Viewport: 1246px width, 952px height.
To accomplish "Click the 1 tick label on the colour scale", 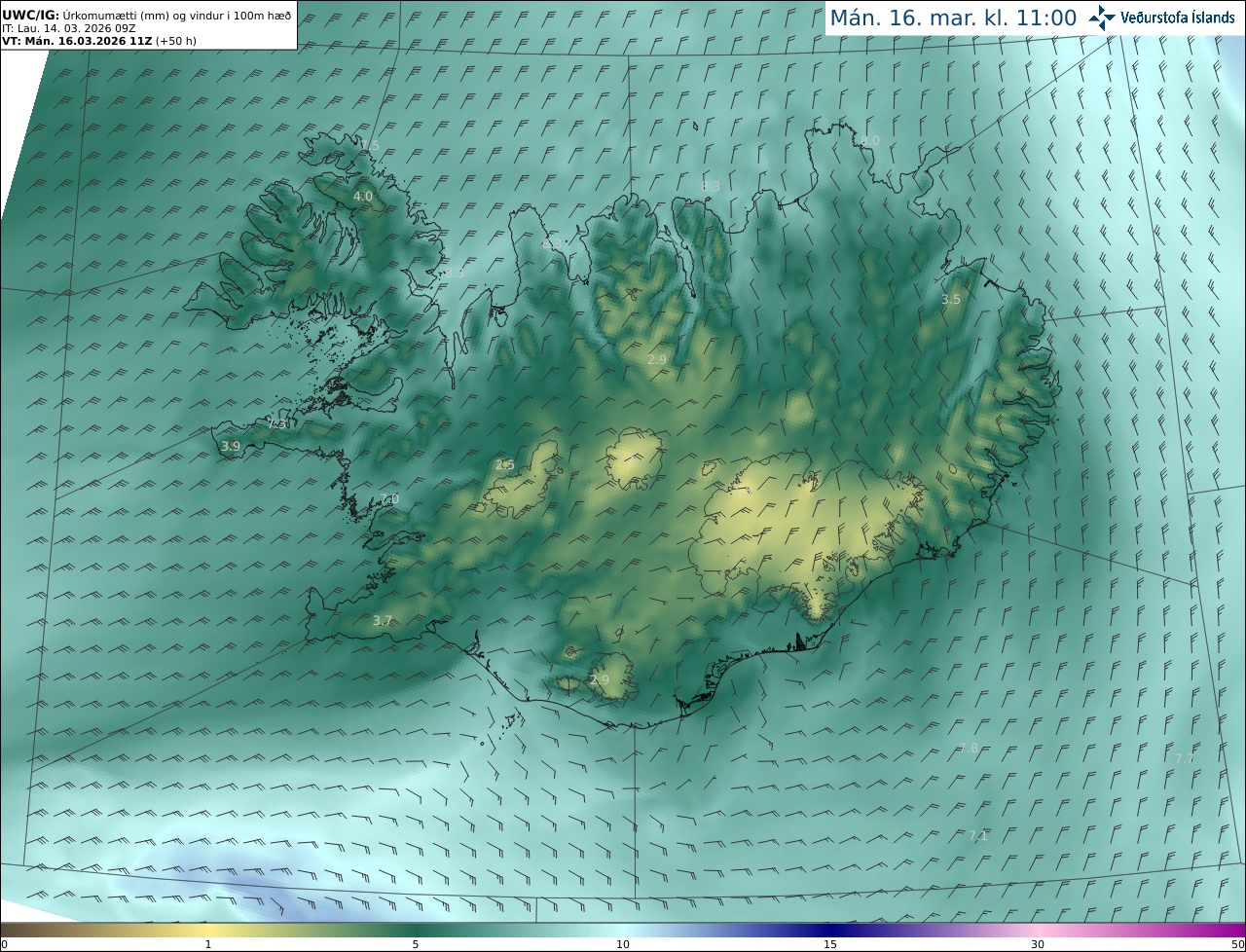I will 208,944.
